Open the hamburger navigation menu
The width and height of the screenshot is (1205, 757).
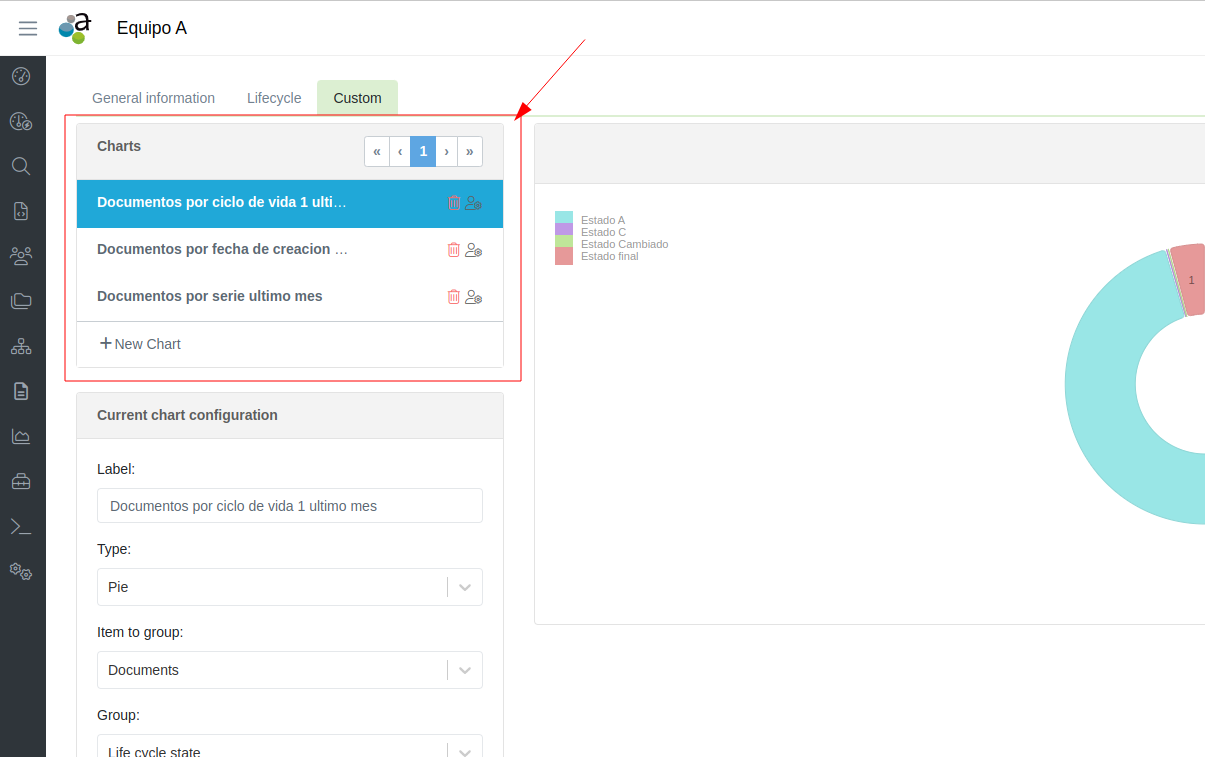click(28, 28)
